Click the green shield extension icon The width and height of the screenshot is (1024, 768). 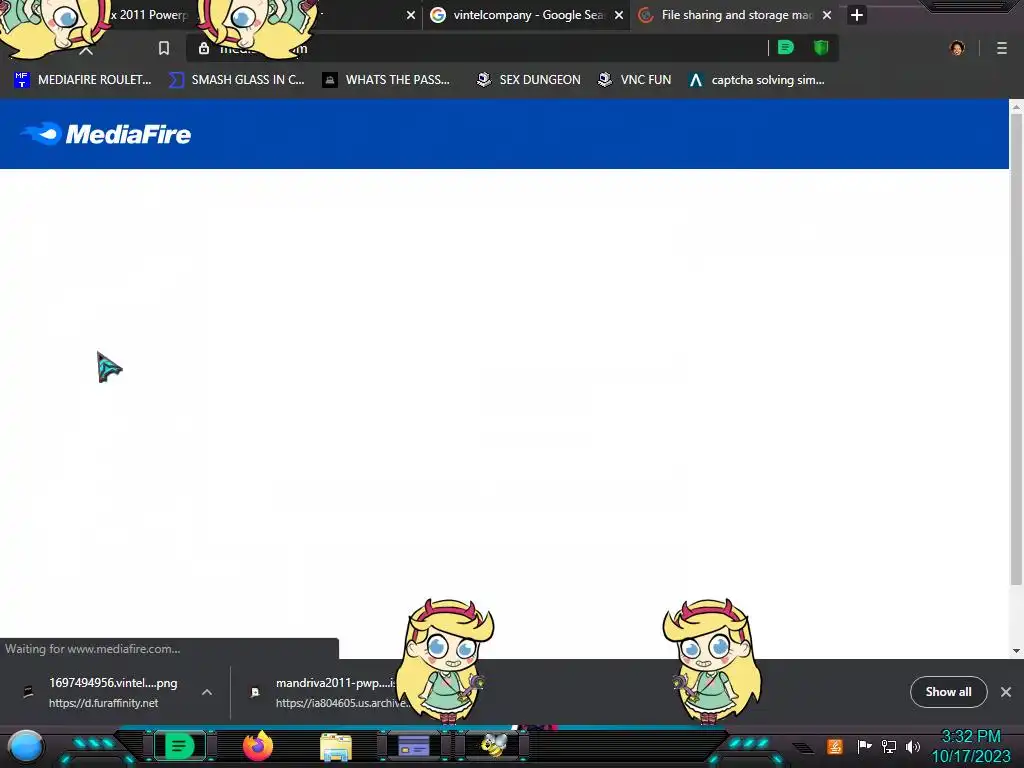pyautogui.click(x=821, y=48)
